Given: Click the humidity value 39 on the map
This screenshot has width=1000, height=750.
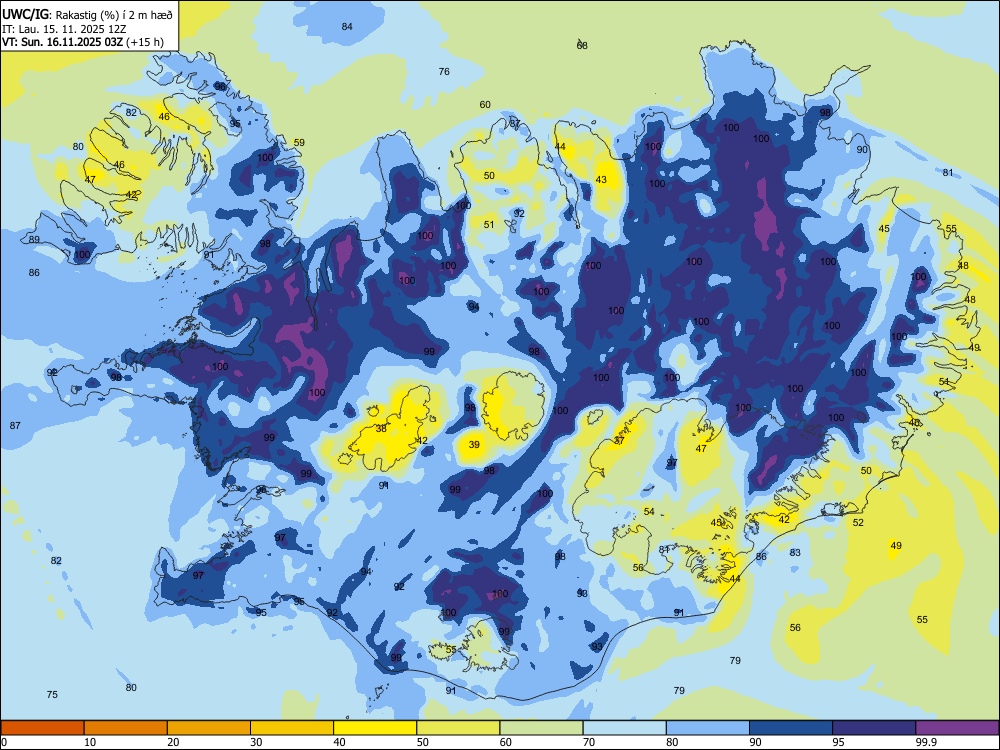Looking at the screenshot, I should [x=474, y=445].
